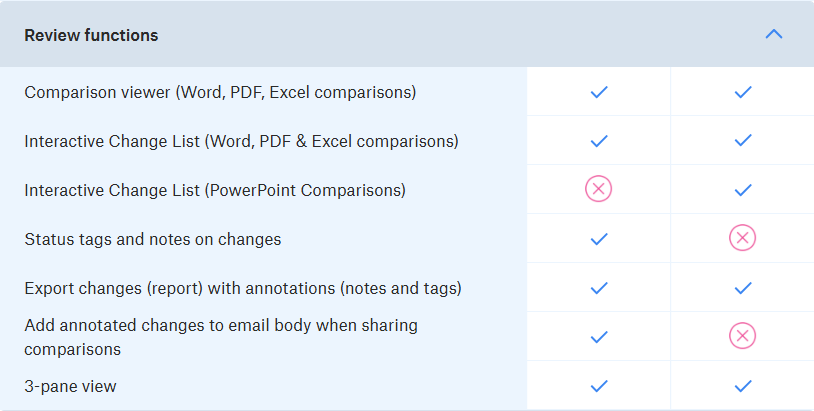Click first-column checkmark for Export changes row
The image size is (814, 411).
(x=599, y=287)
